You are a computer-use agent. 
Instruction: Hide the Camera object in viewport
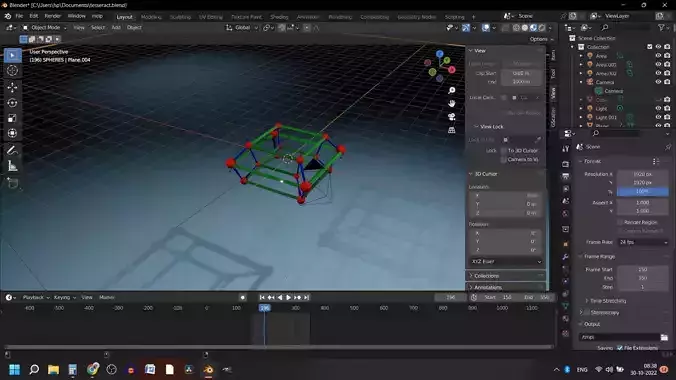[658, 82]
